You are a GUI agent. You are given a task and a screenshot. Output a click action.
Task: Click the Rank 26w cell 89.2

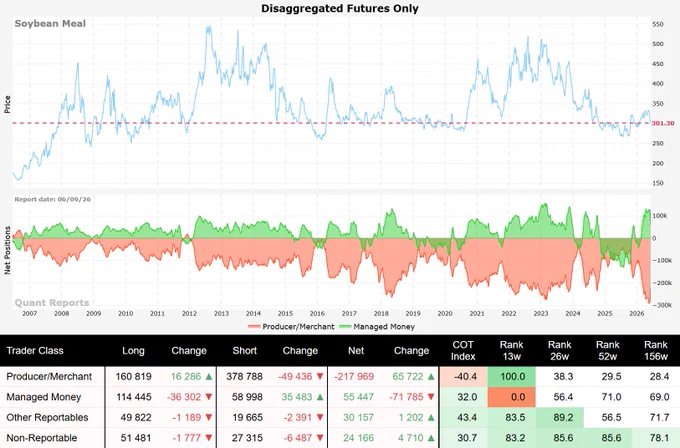[560, 417]
